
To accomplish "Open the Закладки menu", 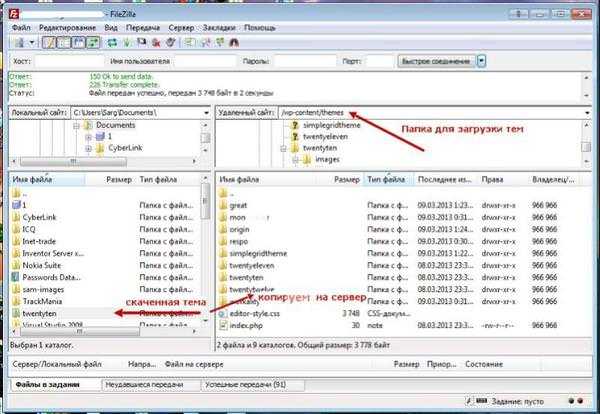I will click(x=219, y=28).
